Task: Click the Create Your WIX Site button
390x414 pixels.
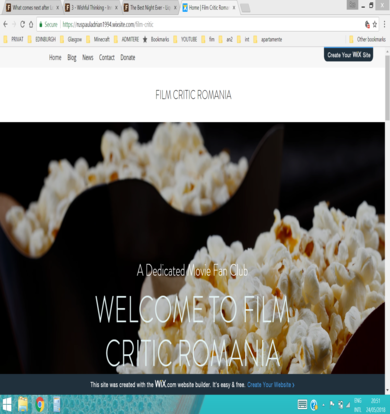Action: pos(349,55)
